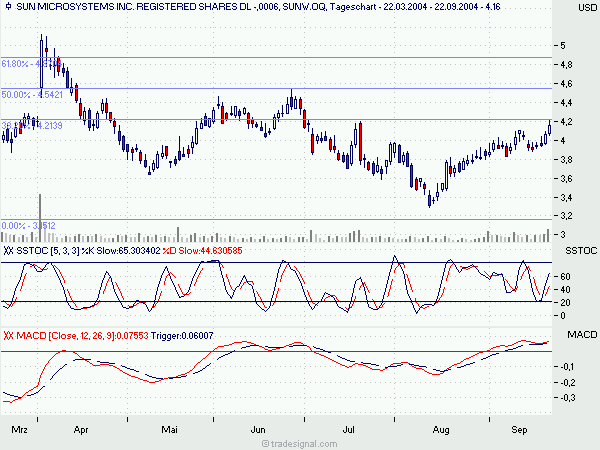Click the price axis label 3,2
Image resolution: width=600 pixels, height=450 pixels.
coord(566,216)
